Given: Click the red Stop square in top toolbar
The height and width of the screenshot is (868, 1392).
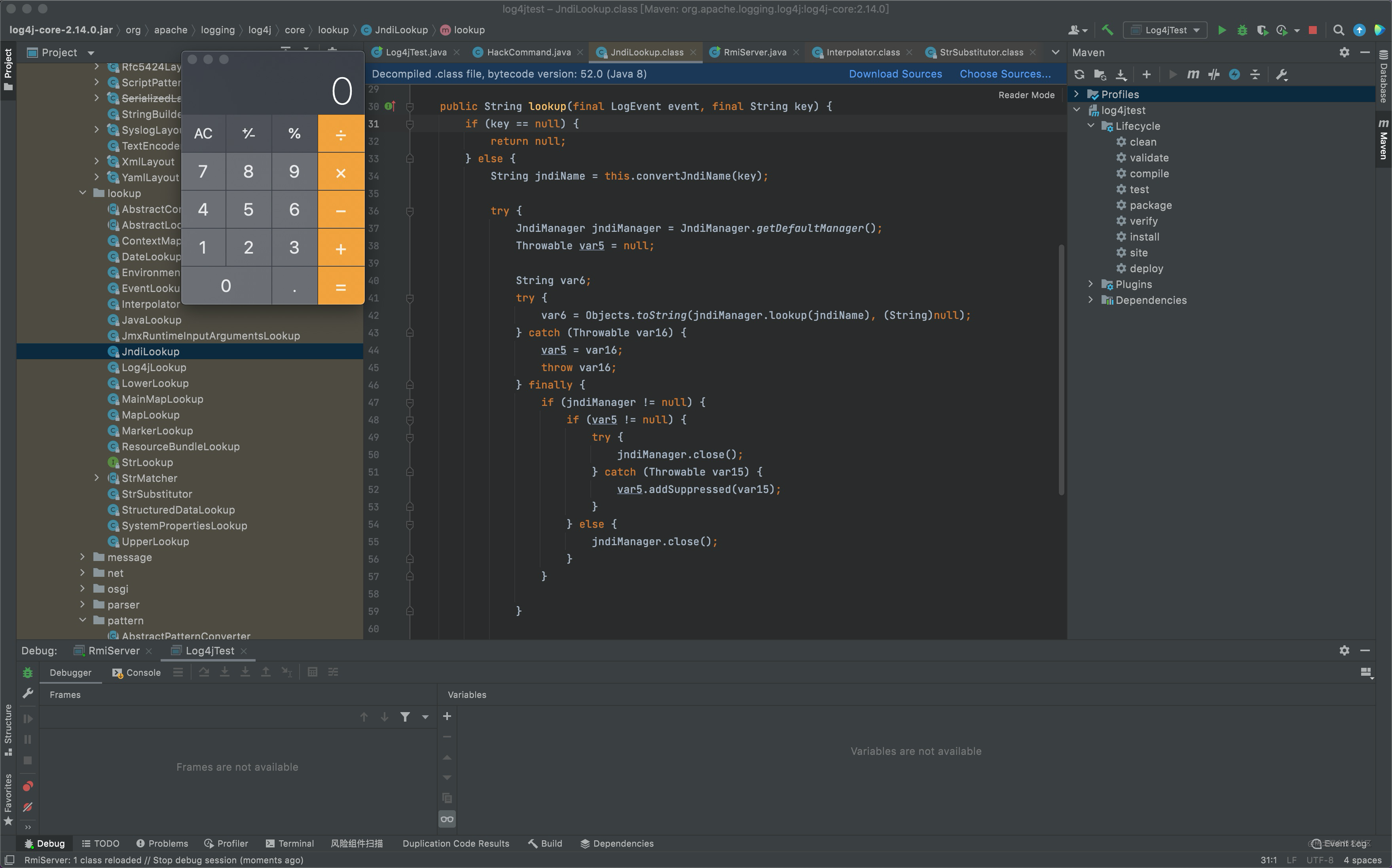Looking at the screenshot, I should tap(1313, 30).
